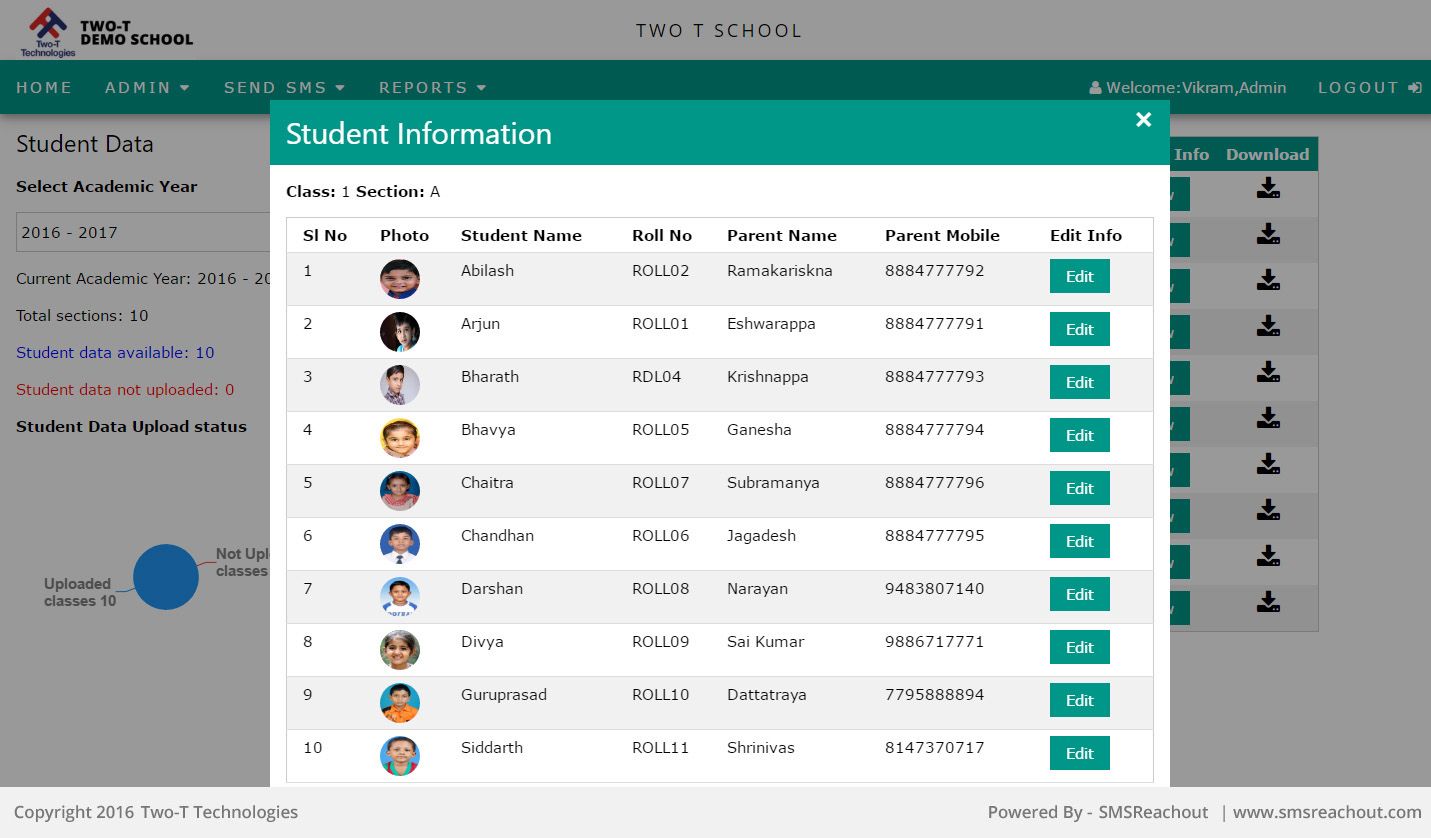1431x838 pixels.
Task: Click Student data available: 10 text
Action: pyautogui.click(x=115, y=353)
